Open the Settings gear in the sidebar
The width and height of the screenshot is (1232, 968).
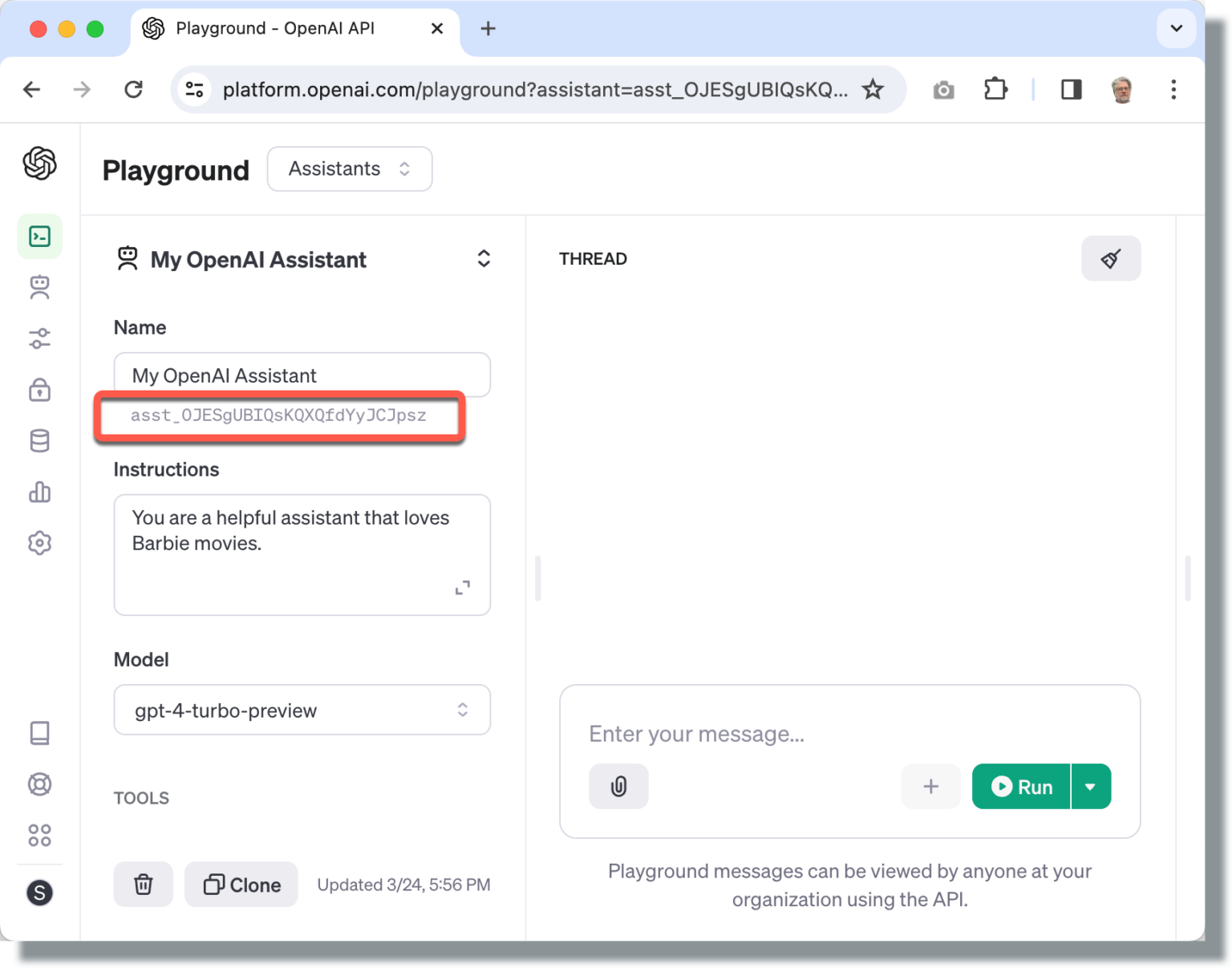tap(39, 543)
